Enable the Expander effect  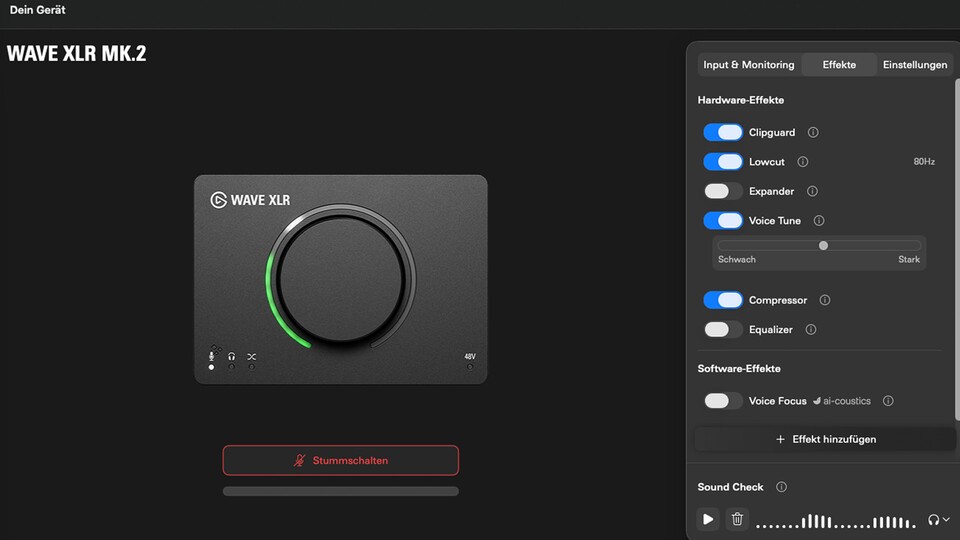723,191
